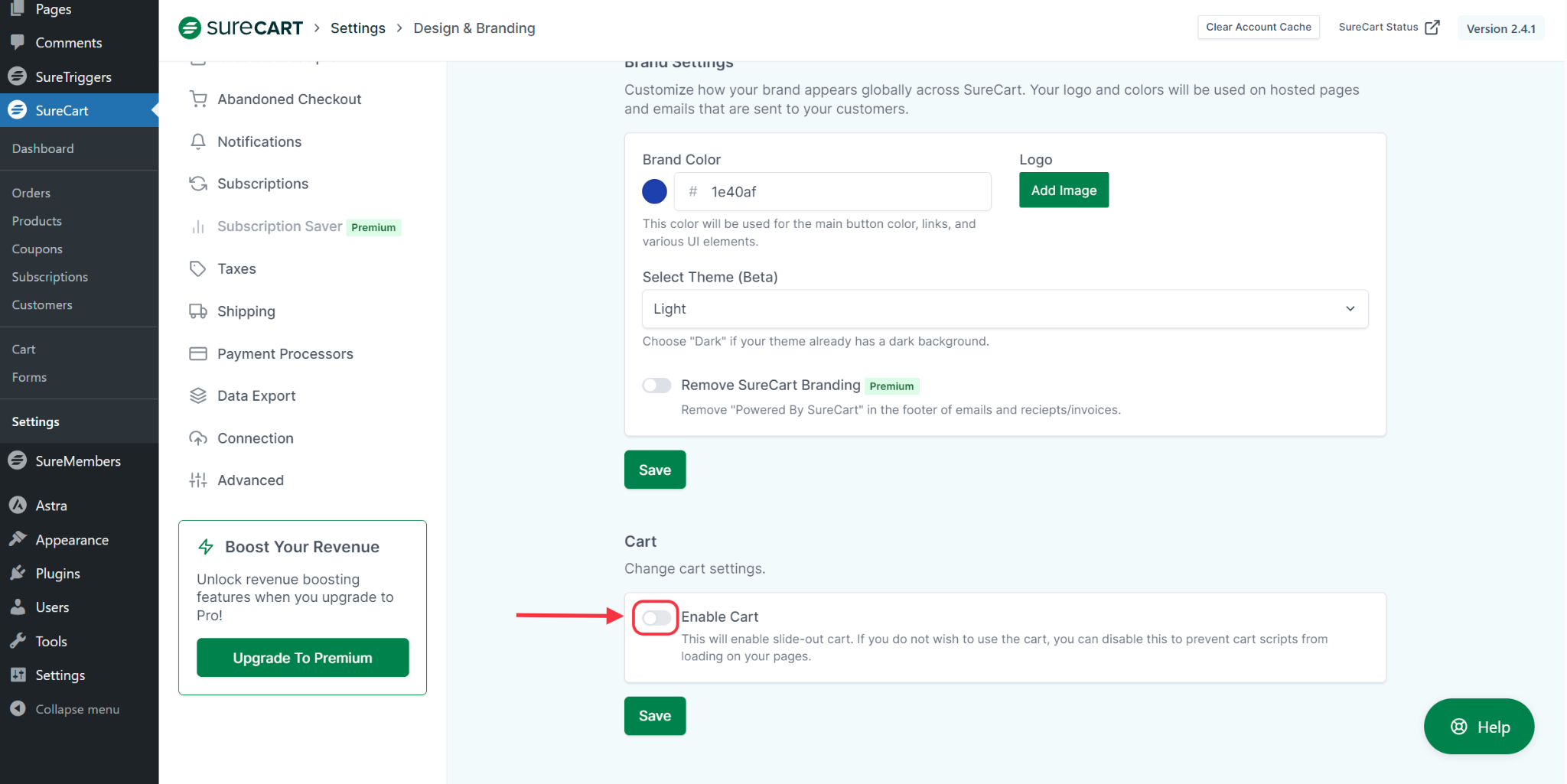Click the Subscriptions refresh icon in settings
Image resolution: width=1567 pixels, height=784 pixels.
pos(198,184)
